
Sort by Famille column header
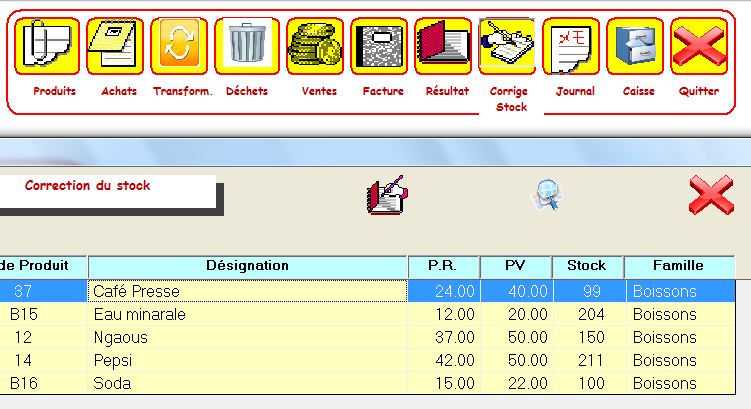[680, 266]
